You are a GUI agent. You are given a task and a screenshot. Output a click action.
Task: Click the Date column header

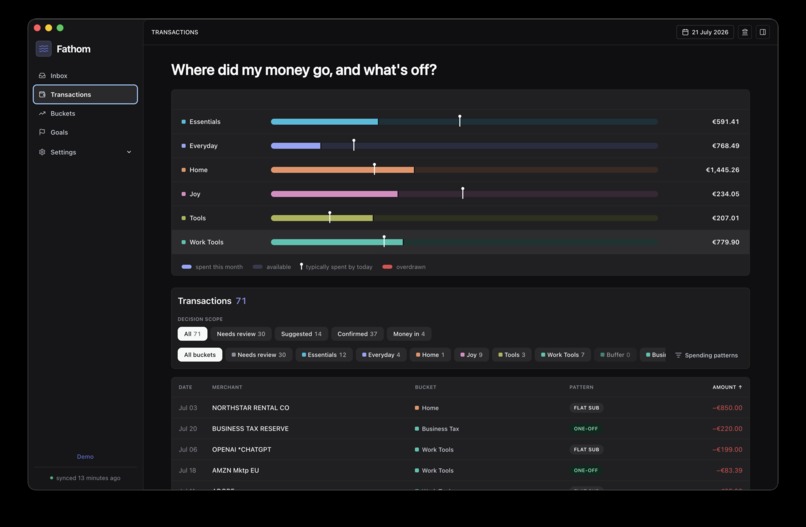pos(185,387)
